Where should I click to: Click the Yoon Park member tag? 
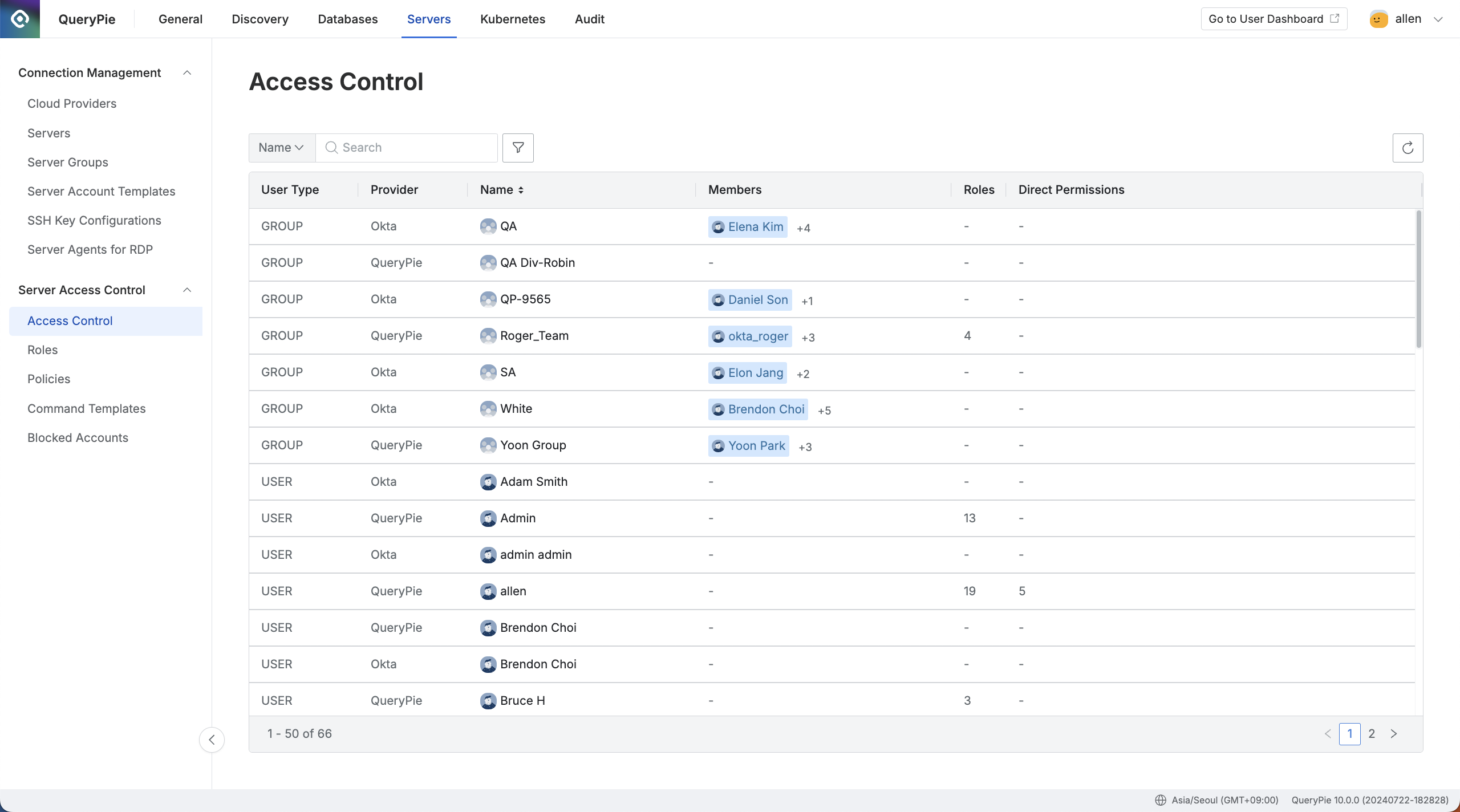[x=749, y=446]
